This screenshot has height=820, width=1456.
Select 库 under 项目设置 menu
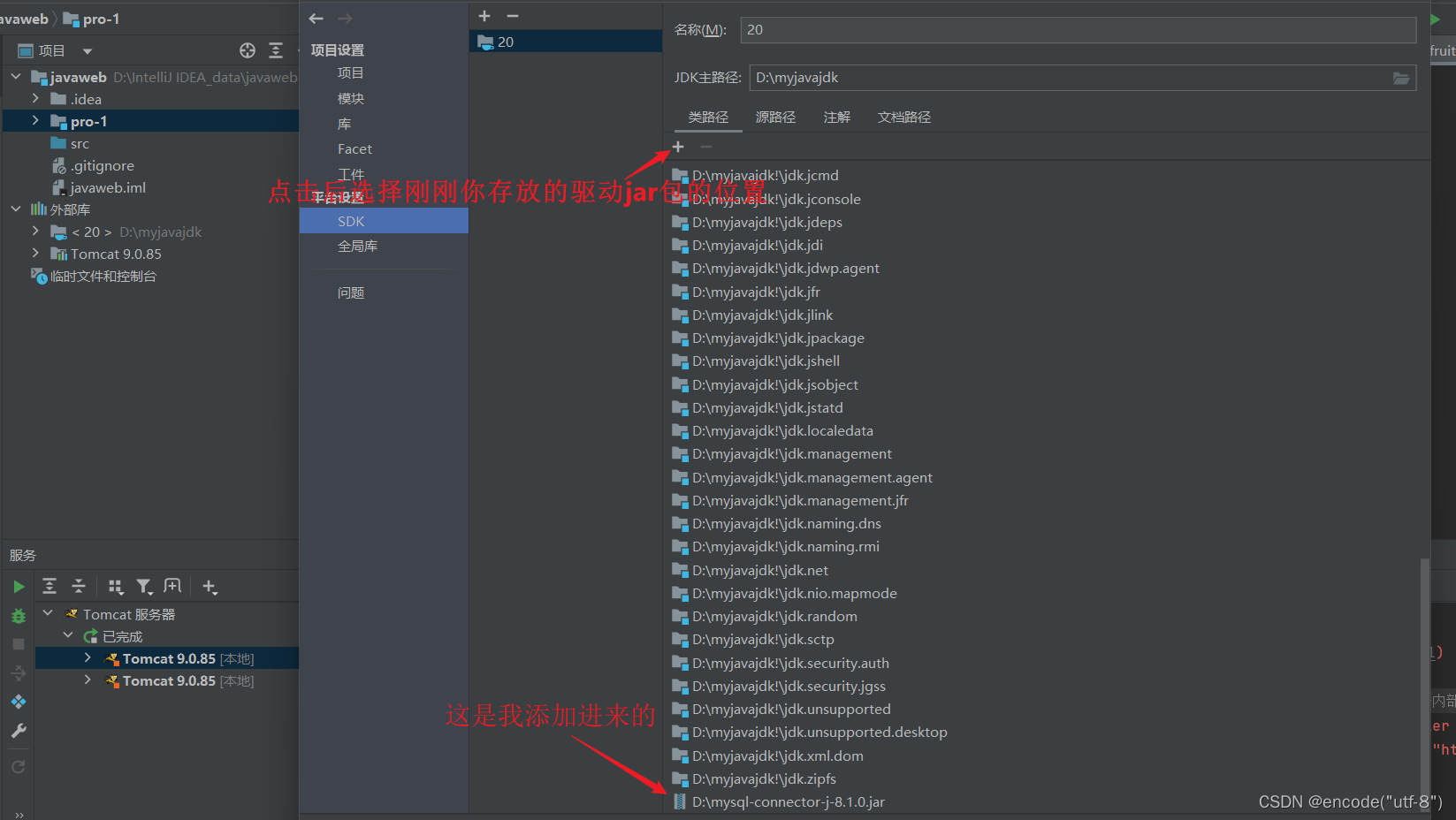click(344, 123)
